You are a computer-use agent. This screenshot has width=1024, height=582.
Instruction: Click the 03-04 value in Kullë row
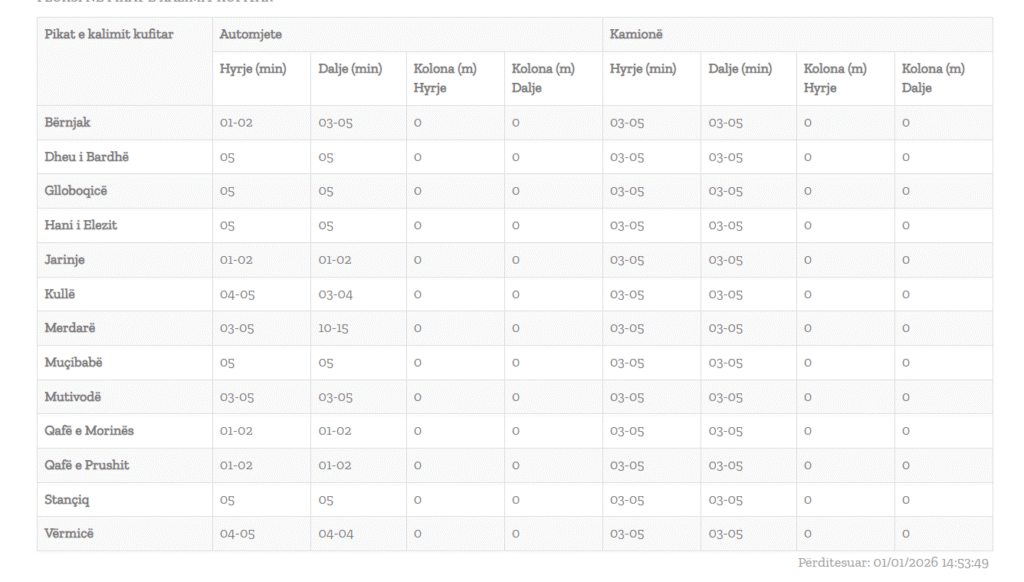[x=336, y=294]
